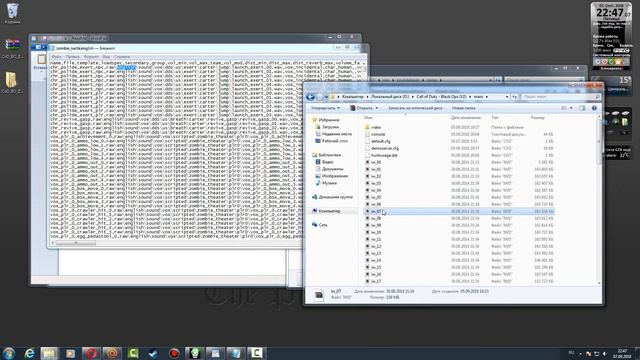Open the Вид menu in Notepad

click(x=106, y=57)
